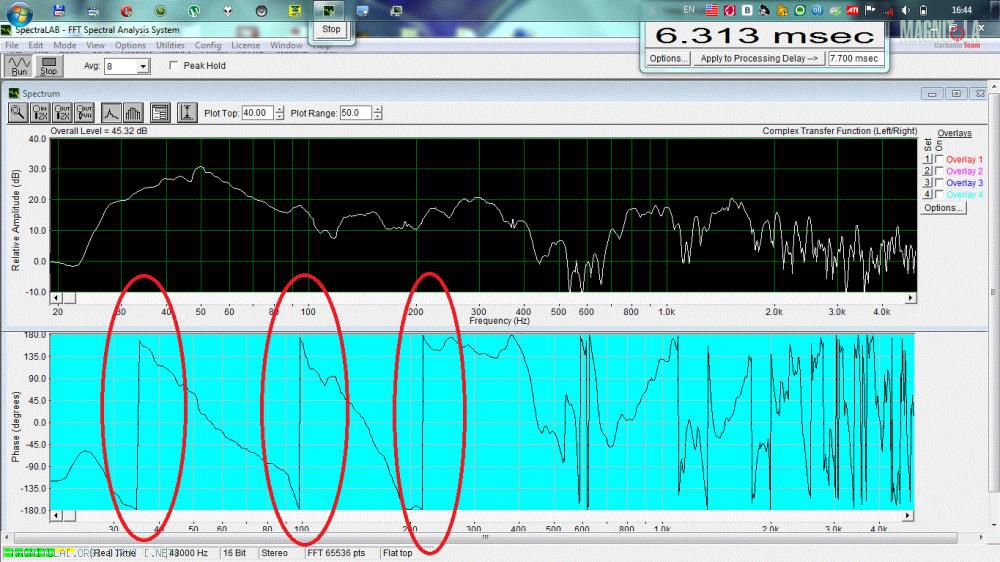Click the FFT 65536 pts status entry
1000x562 pixels.
tap(336, 553)
